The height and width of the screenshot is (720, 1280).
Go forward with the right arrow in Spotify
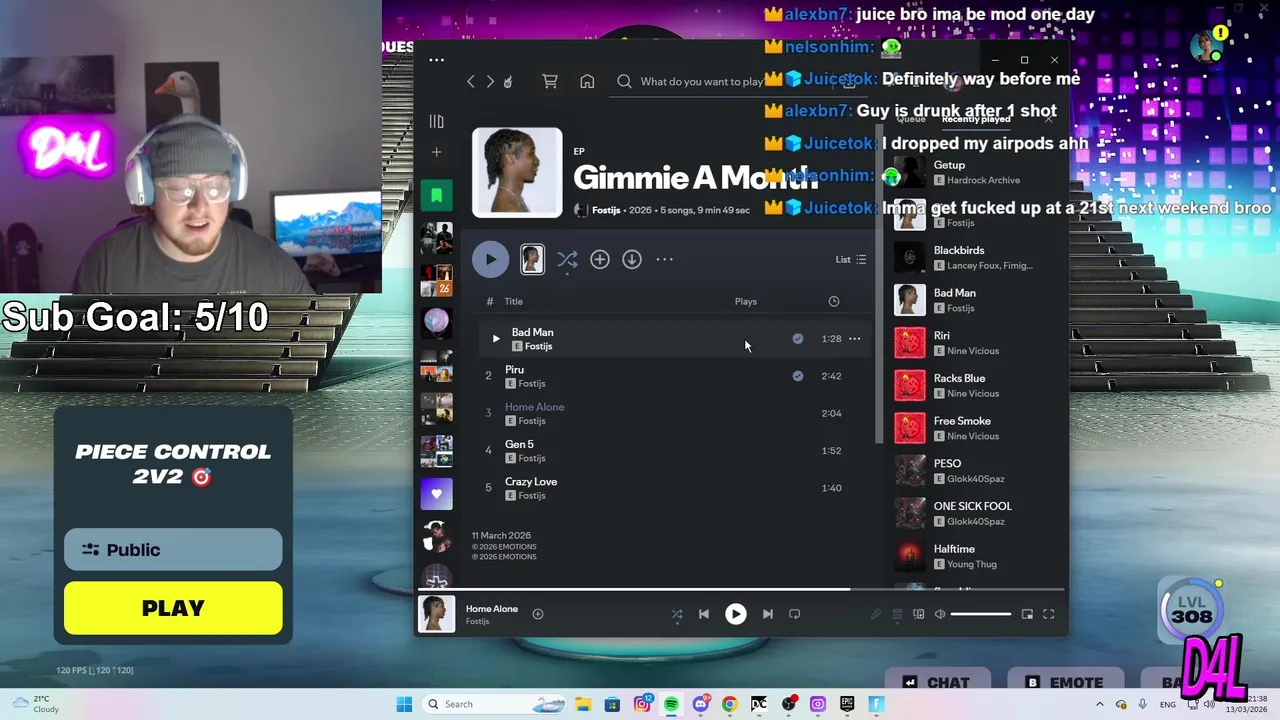click(490, 81)
